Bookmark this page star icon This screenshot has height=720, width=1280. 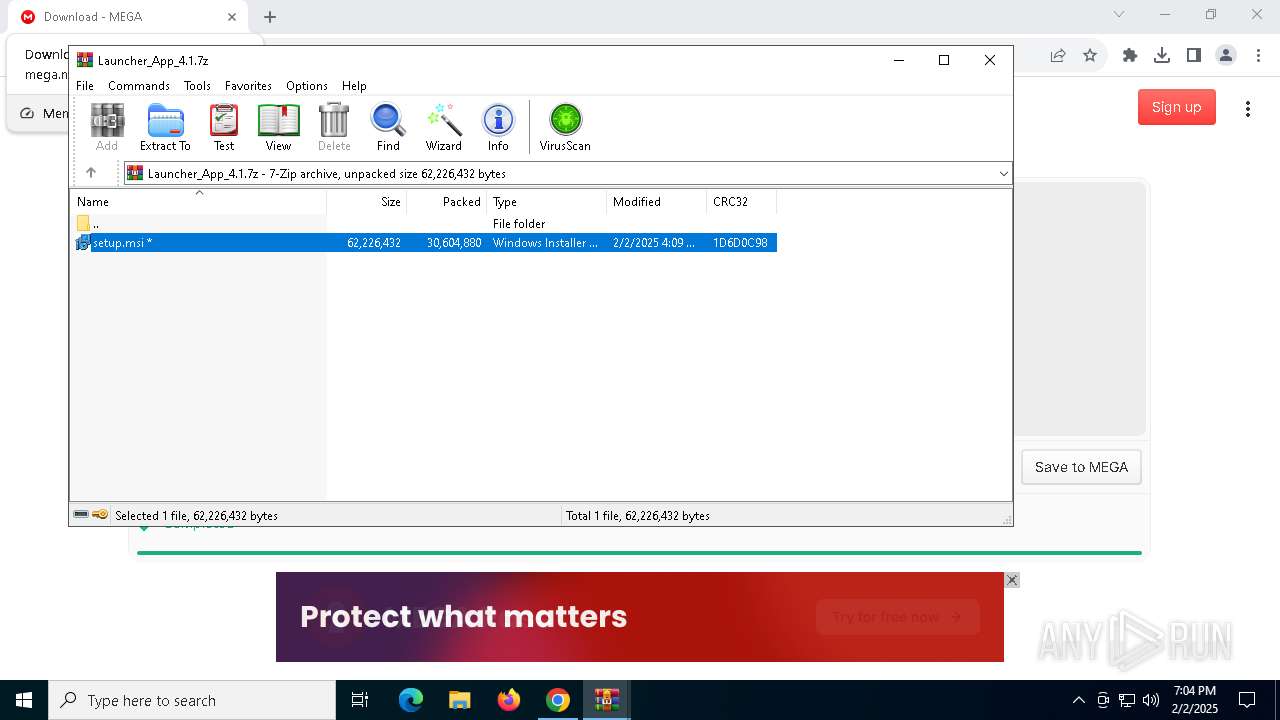click(x=1090, y=56)
